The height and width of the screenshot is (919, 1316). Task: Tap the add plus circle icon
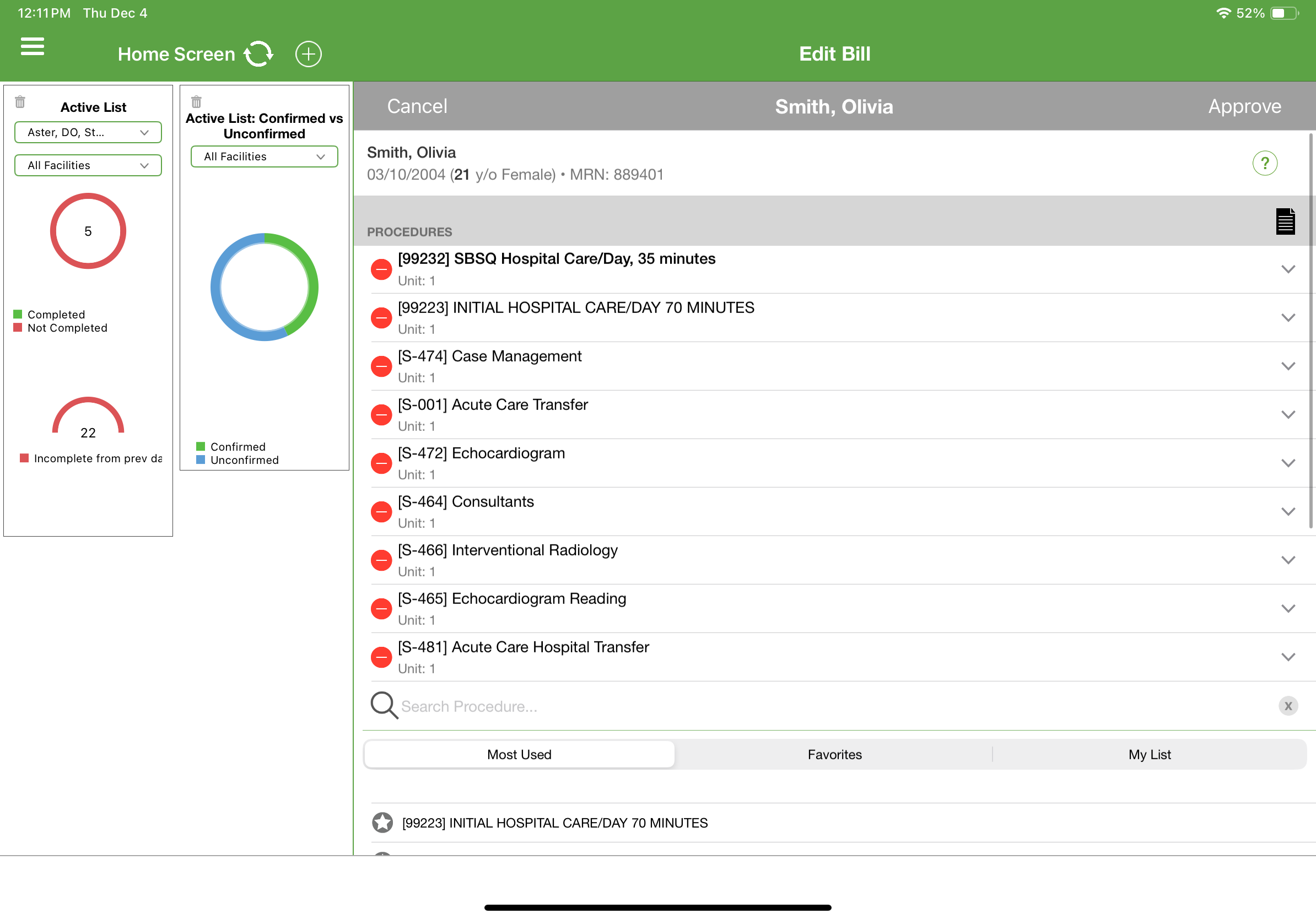309,54
